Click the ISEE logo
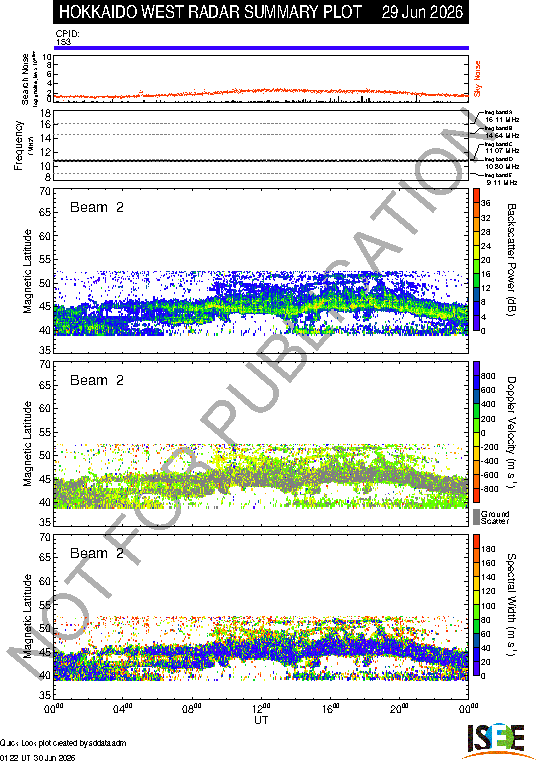This screenshot has width=536, height=761. pyautogui.click(x=495, y=740)
